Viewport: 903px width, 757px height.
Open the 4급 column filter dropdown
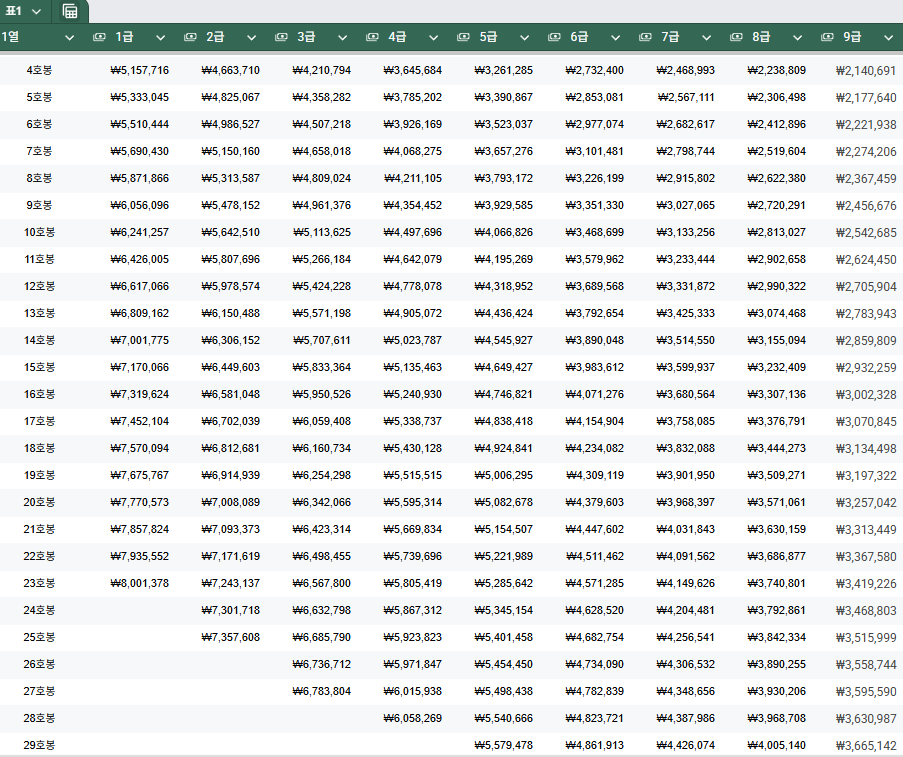(x=434, y=38)
